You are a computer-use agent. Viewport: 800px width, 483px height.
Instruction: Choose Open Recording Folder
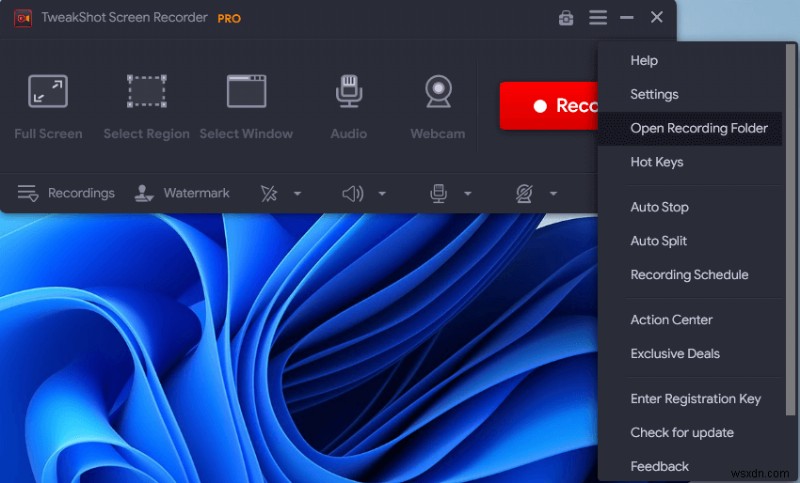690,129
